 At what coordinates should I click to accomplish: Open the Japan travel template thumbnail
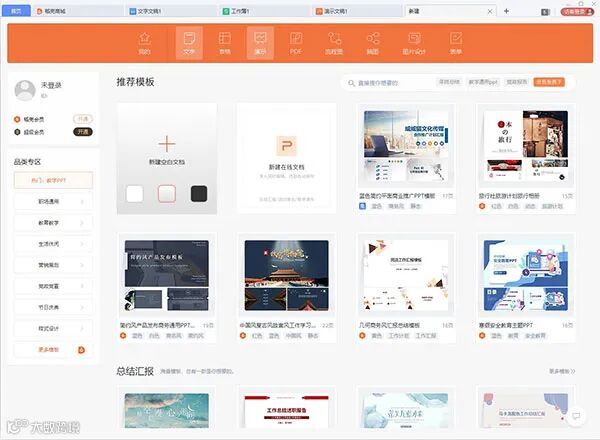525,146
